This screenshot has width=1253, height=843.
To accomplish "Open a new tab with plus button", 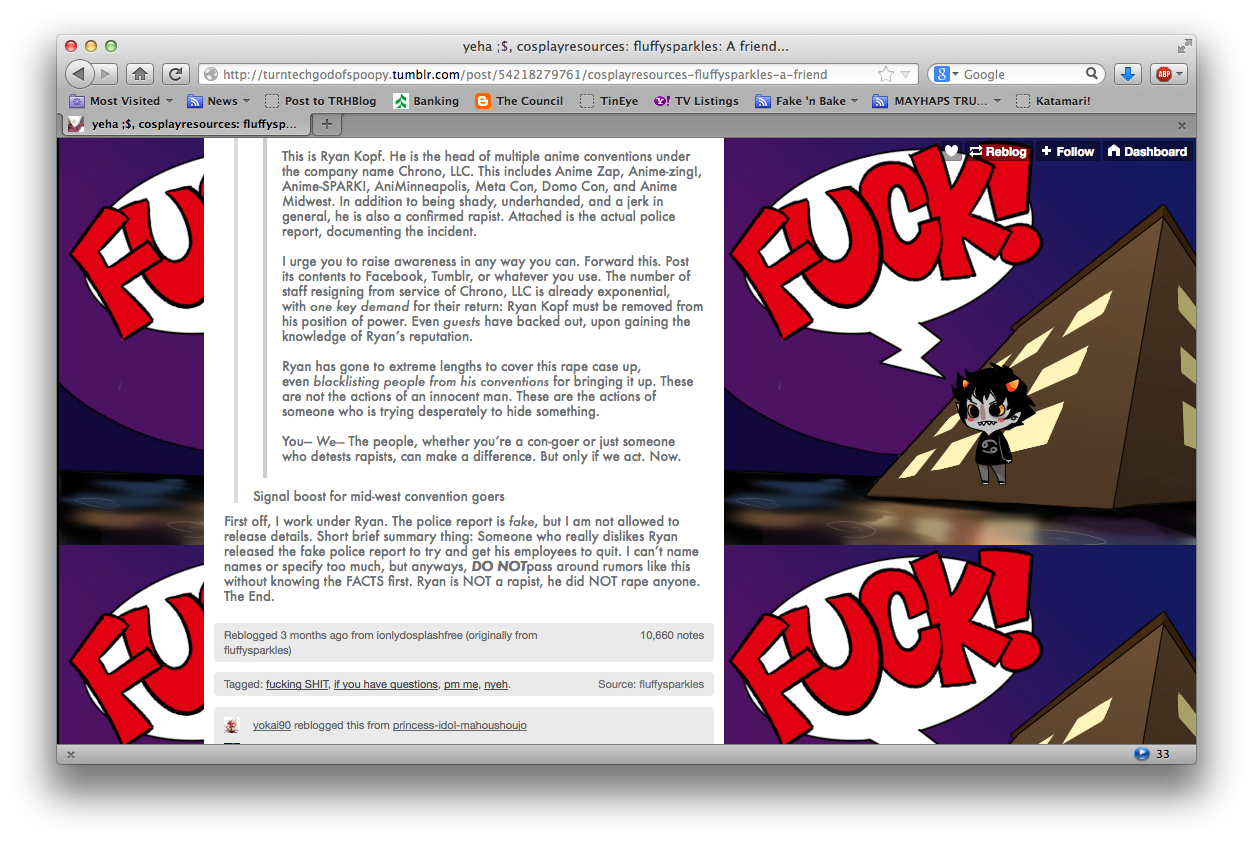I will [x=327, y=124].
